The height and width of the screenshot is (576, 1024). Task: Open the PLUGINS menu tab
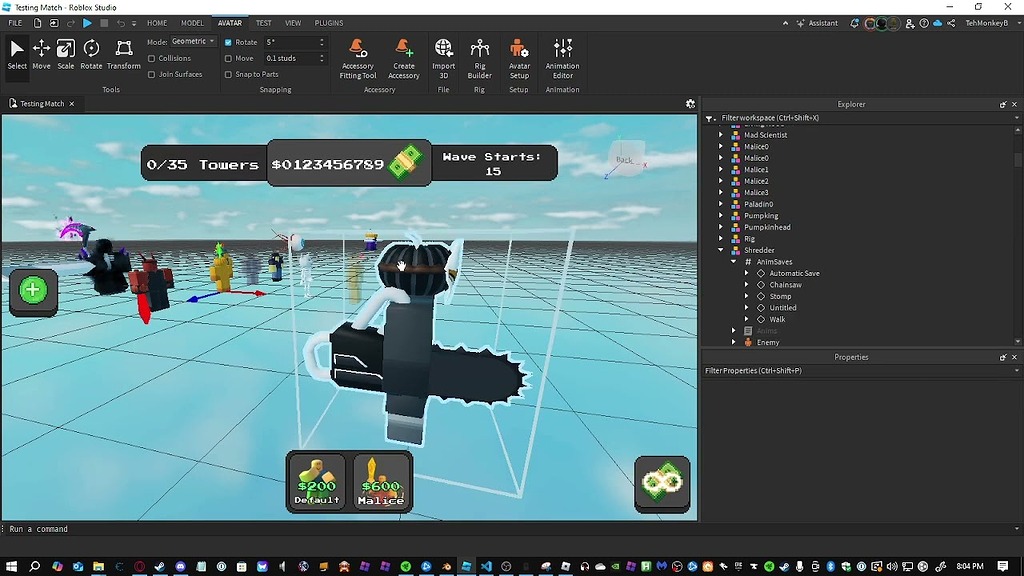(x=328, y=22)
